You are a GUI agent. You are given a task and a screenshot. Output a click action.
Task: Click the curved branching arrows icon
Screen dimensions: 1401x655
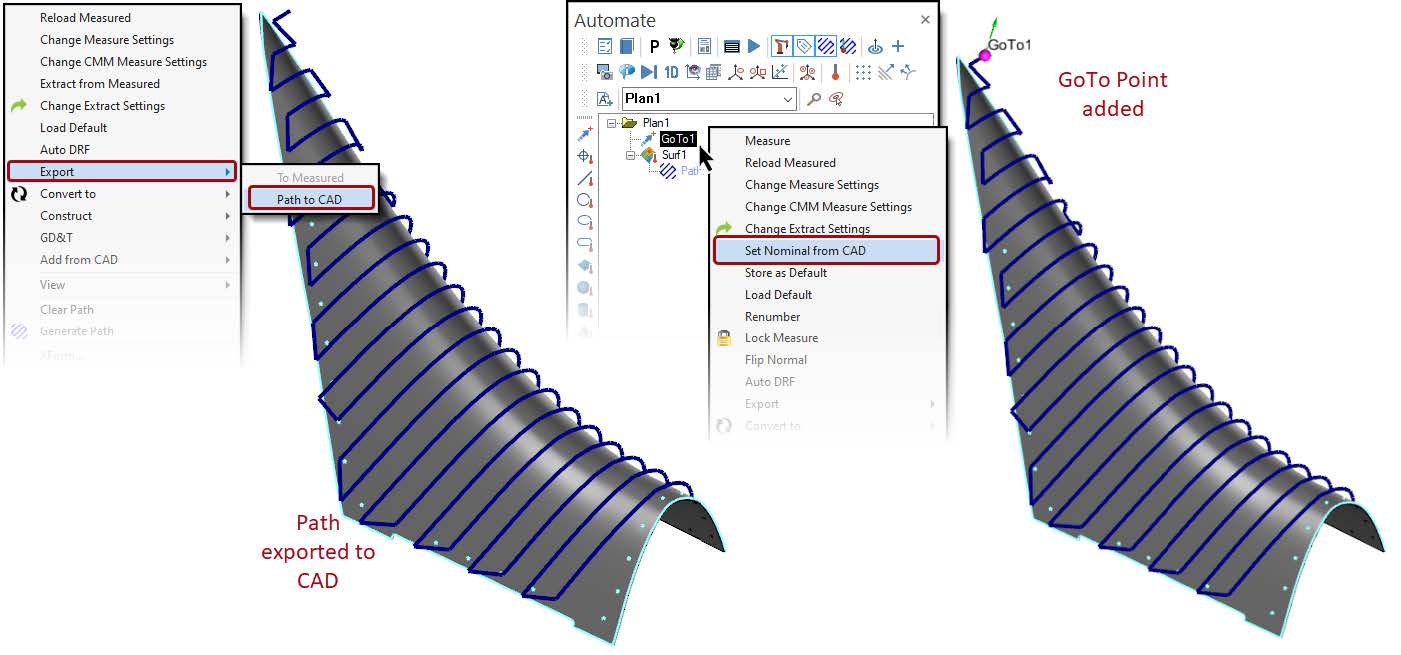coord(907,72)
